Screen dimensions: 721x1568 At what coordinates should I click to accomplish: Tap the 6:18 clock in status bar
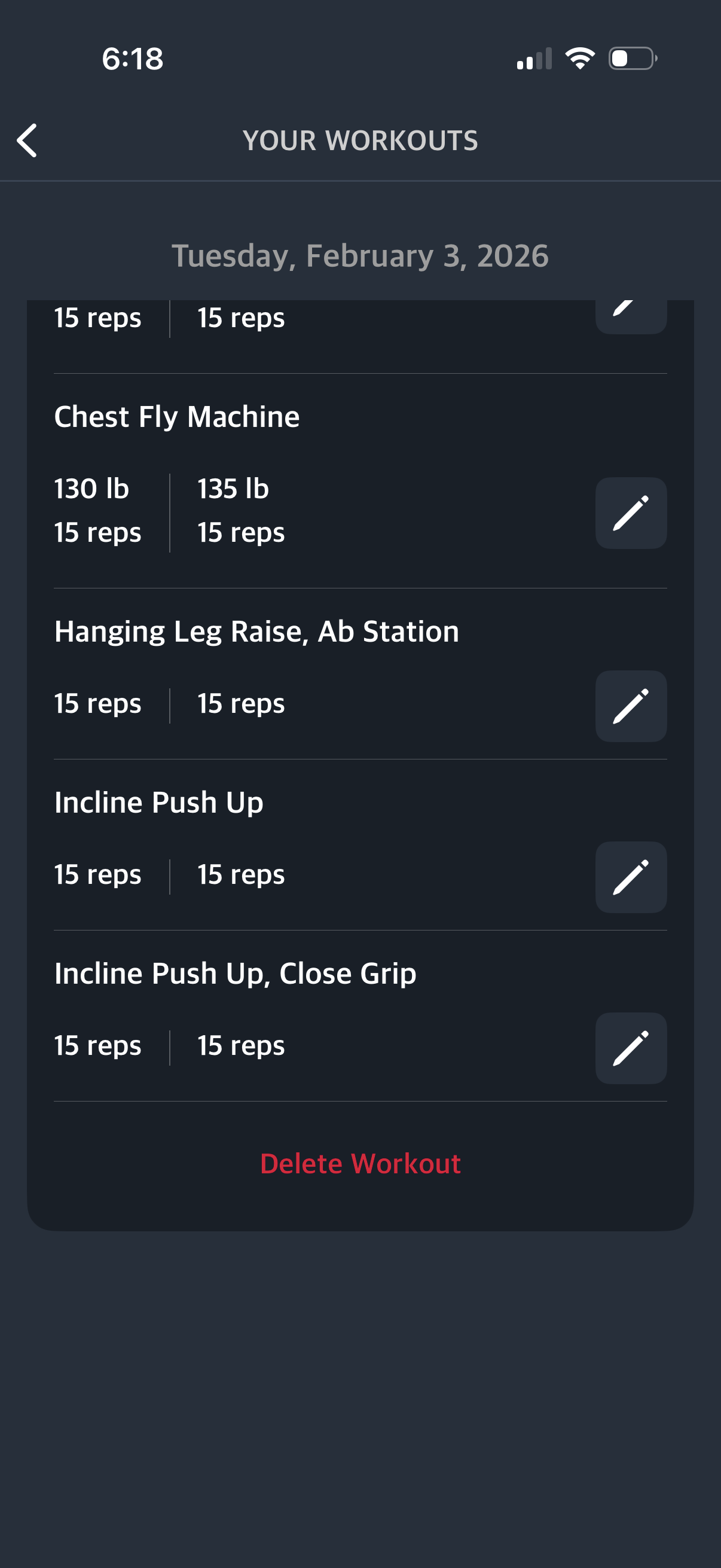[133, 59]
